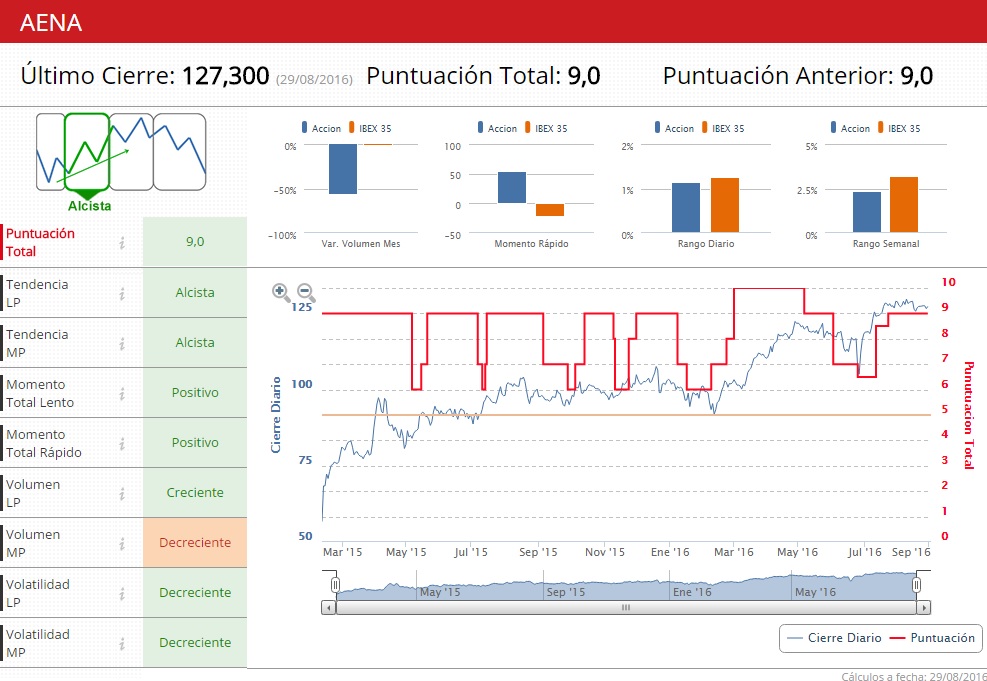This screenshot has height=681, width=987.
Task: Click the left handle of the range navigator
Action: tap(336, 585)
